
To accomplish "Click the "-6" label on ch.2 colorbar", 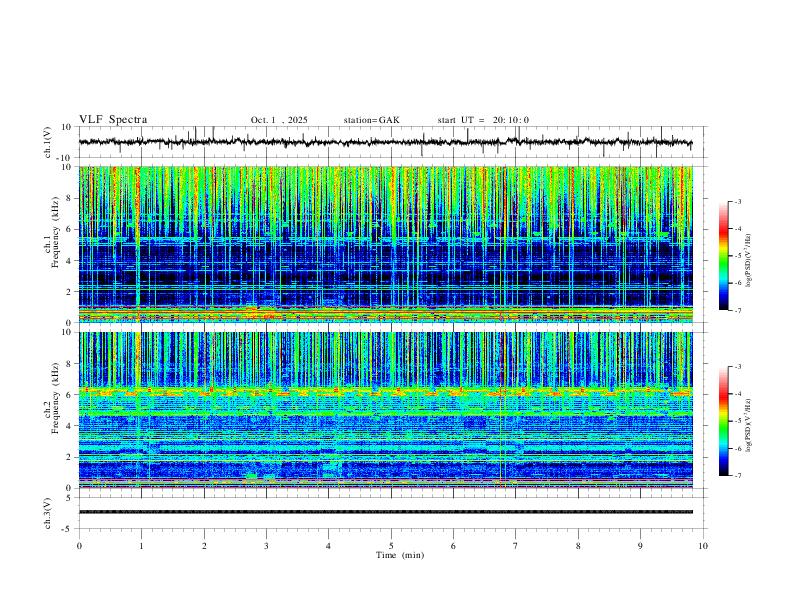I will click(x=737, y=448).
